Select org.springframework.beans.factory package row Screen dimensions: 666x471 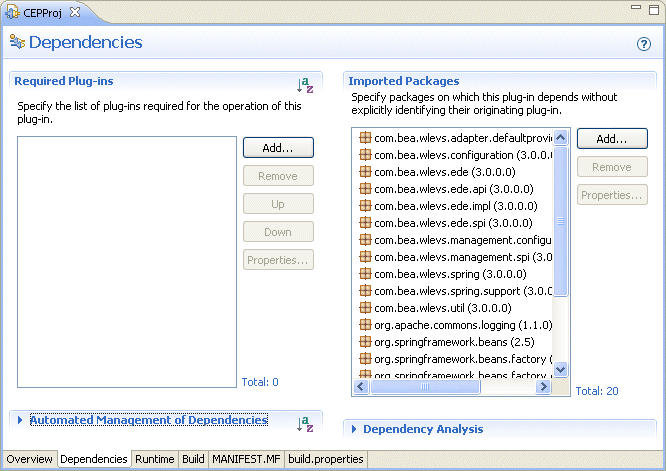coord(455,358)
